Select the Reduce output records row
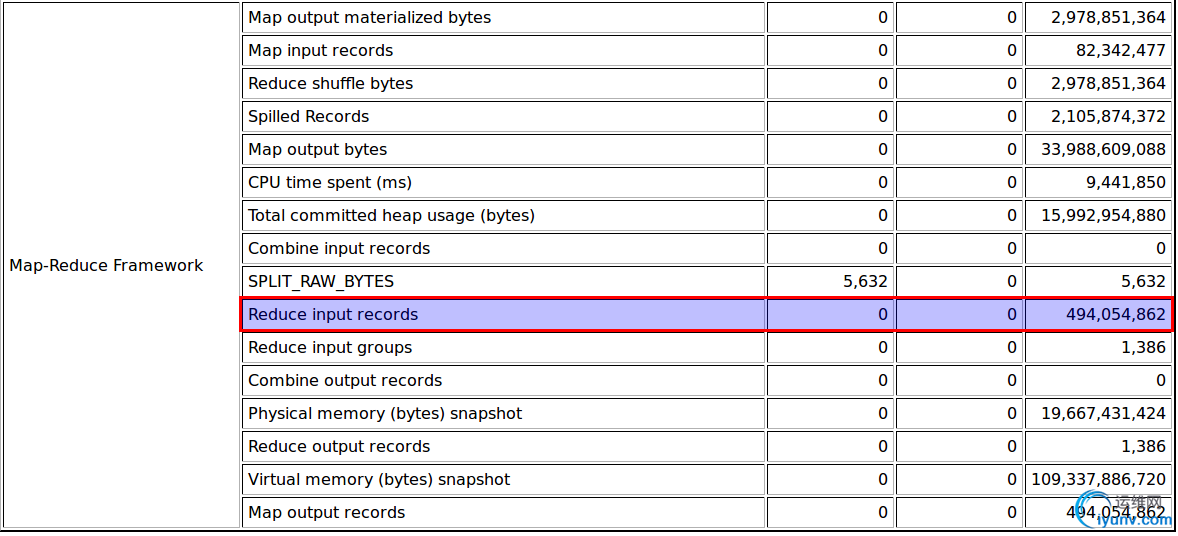This screenshot has height=536, width=1178. click(706, 447)
